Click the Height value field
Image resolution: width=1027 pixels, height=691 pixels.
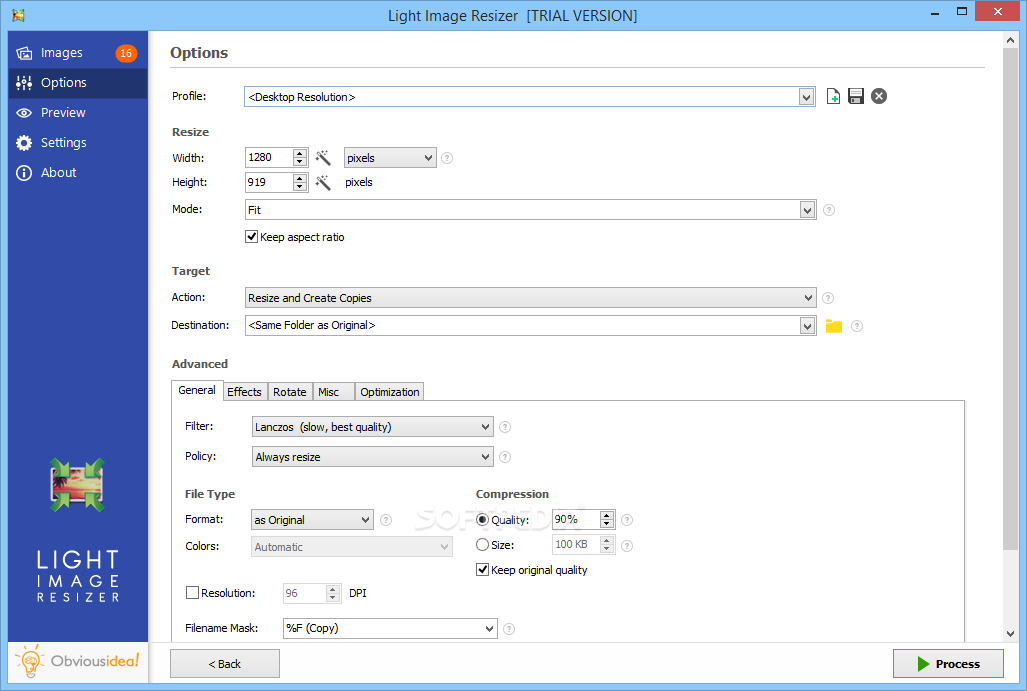269,182
